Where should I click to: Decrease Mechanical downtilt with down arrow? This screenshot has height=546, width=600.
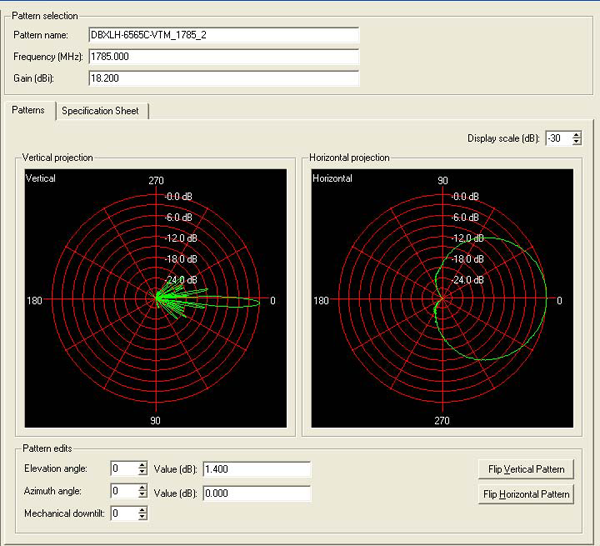point(143,517)
